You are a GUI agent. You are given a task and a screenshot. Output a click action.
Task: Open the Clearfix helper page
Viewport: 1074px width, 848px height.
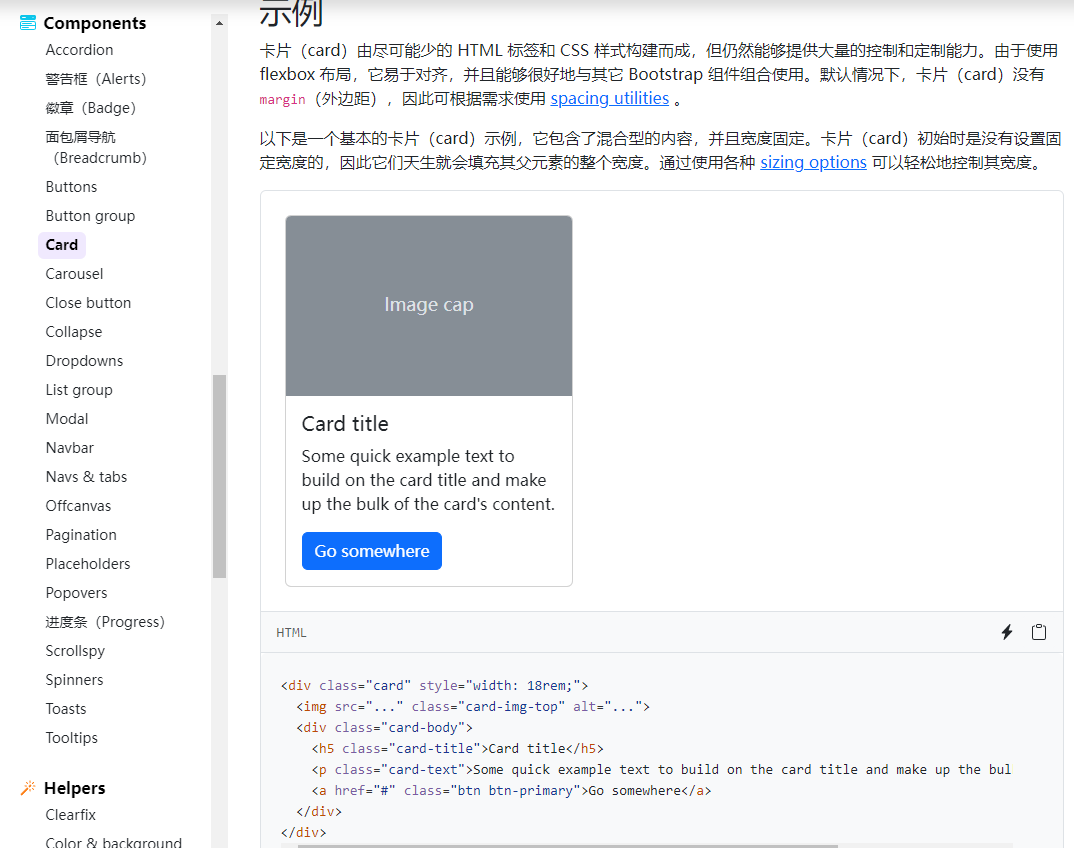71,815
